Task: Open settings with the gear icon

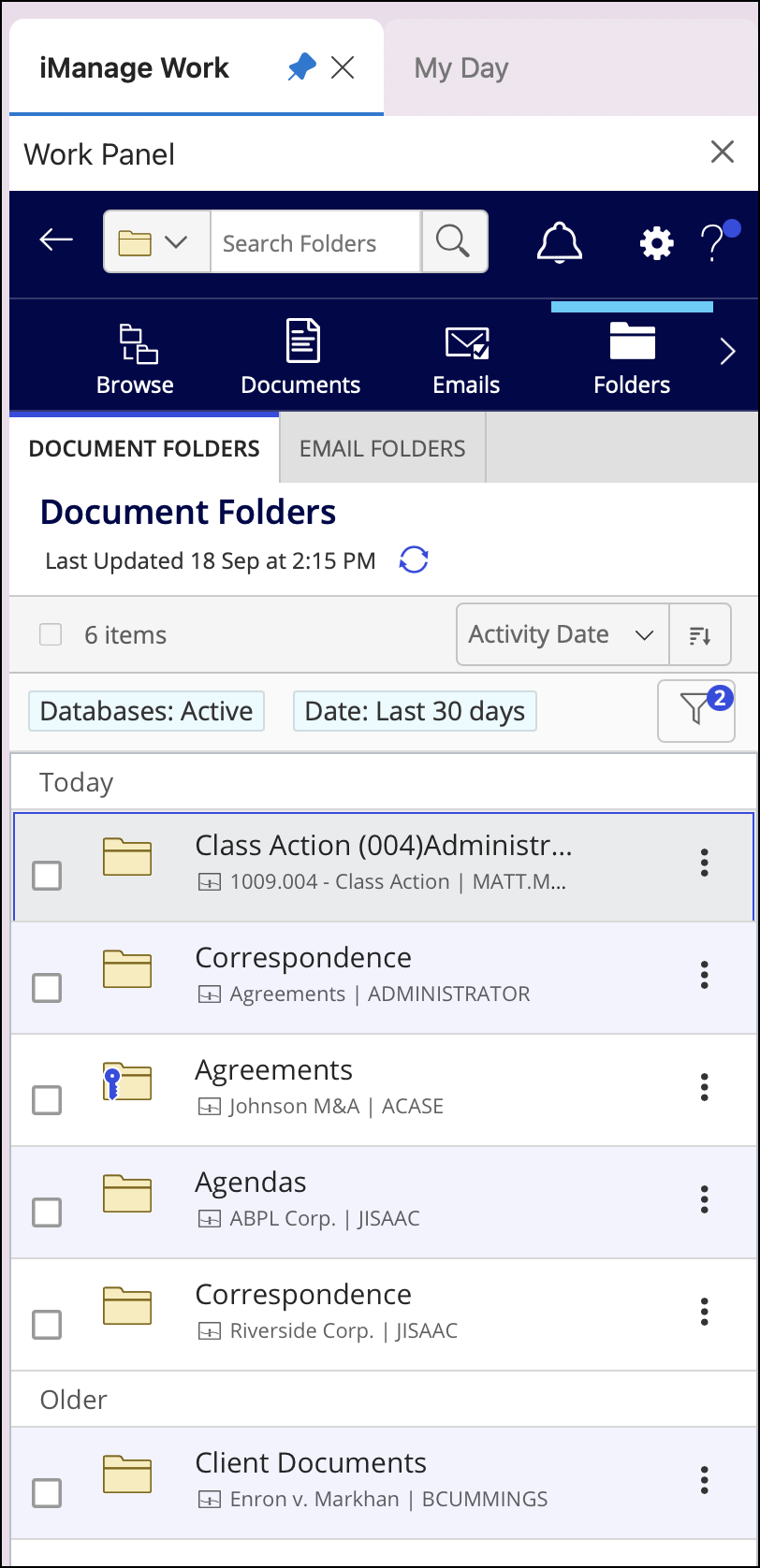Action: (x=654, y=241)
